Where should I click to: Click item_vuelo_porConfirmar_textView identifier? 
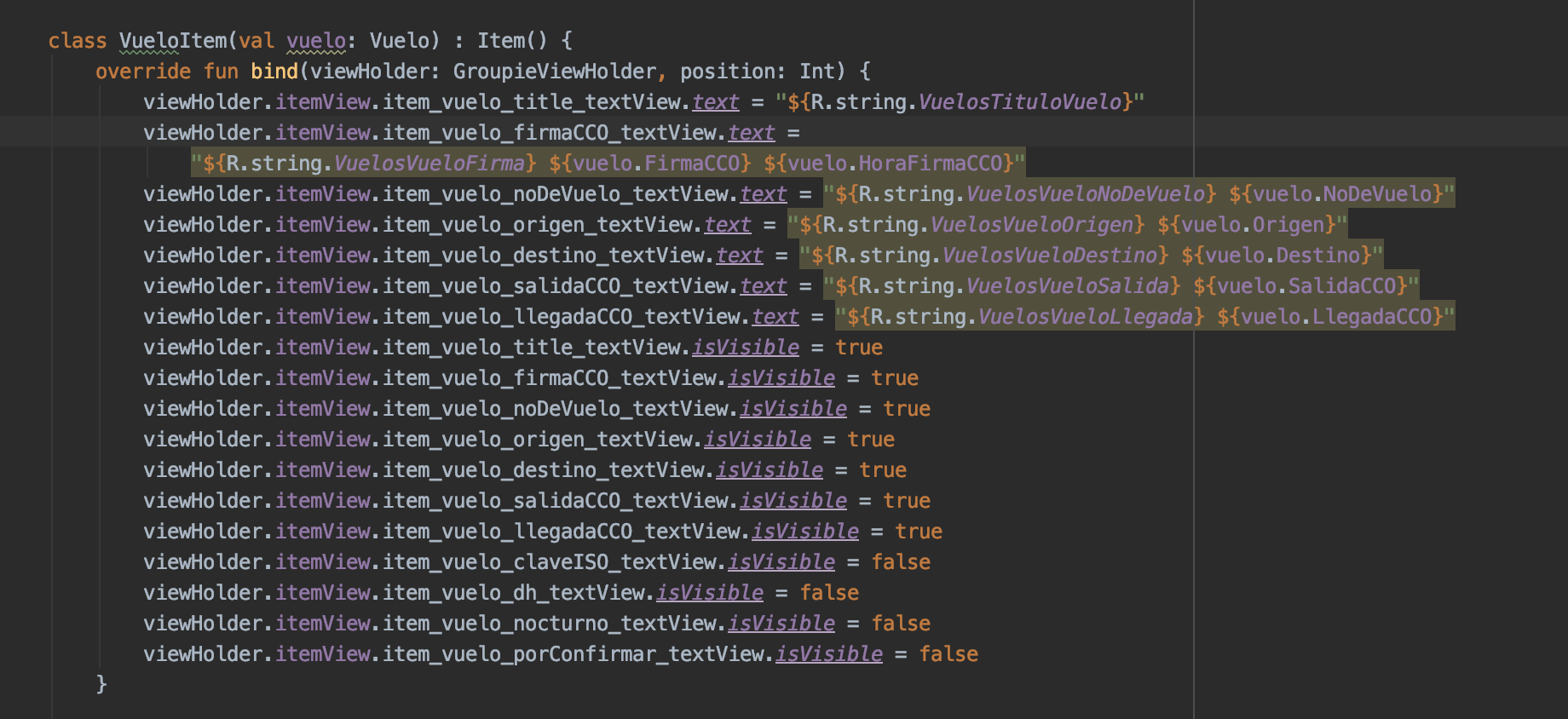574,654
